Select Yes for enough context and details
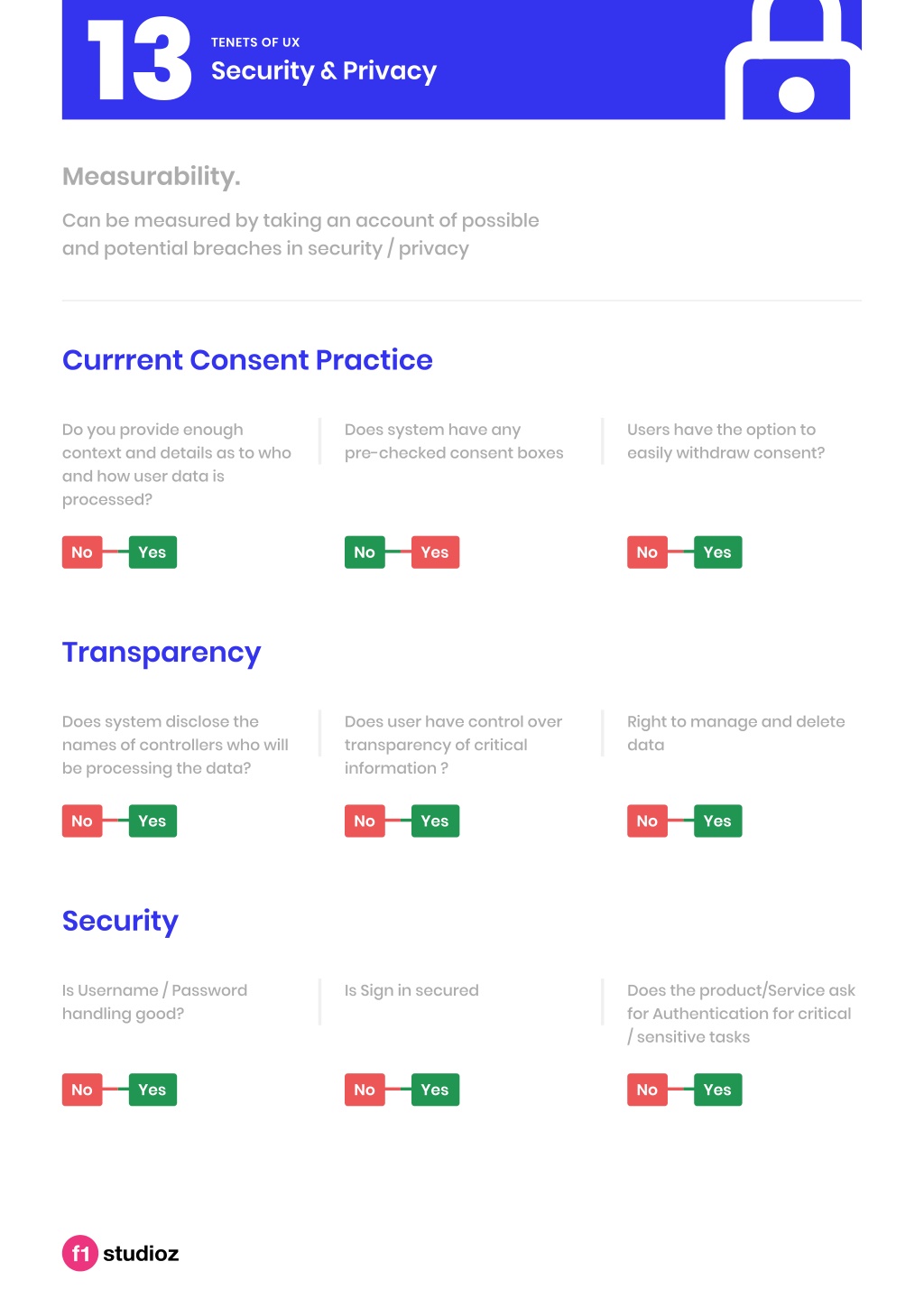Screen dimensions: 924x1308 (x=152, y=552)
